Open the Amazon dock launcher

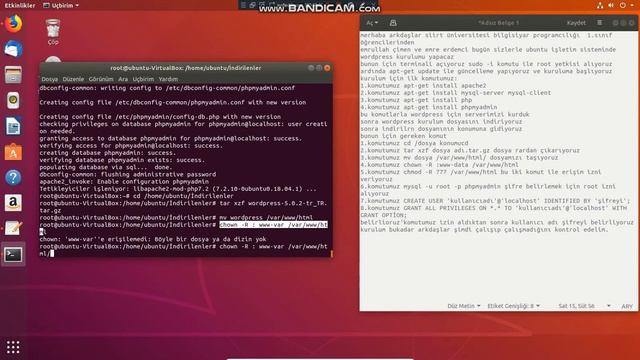[x=13, y=203]
